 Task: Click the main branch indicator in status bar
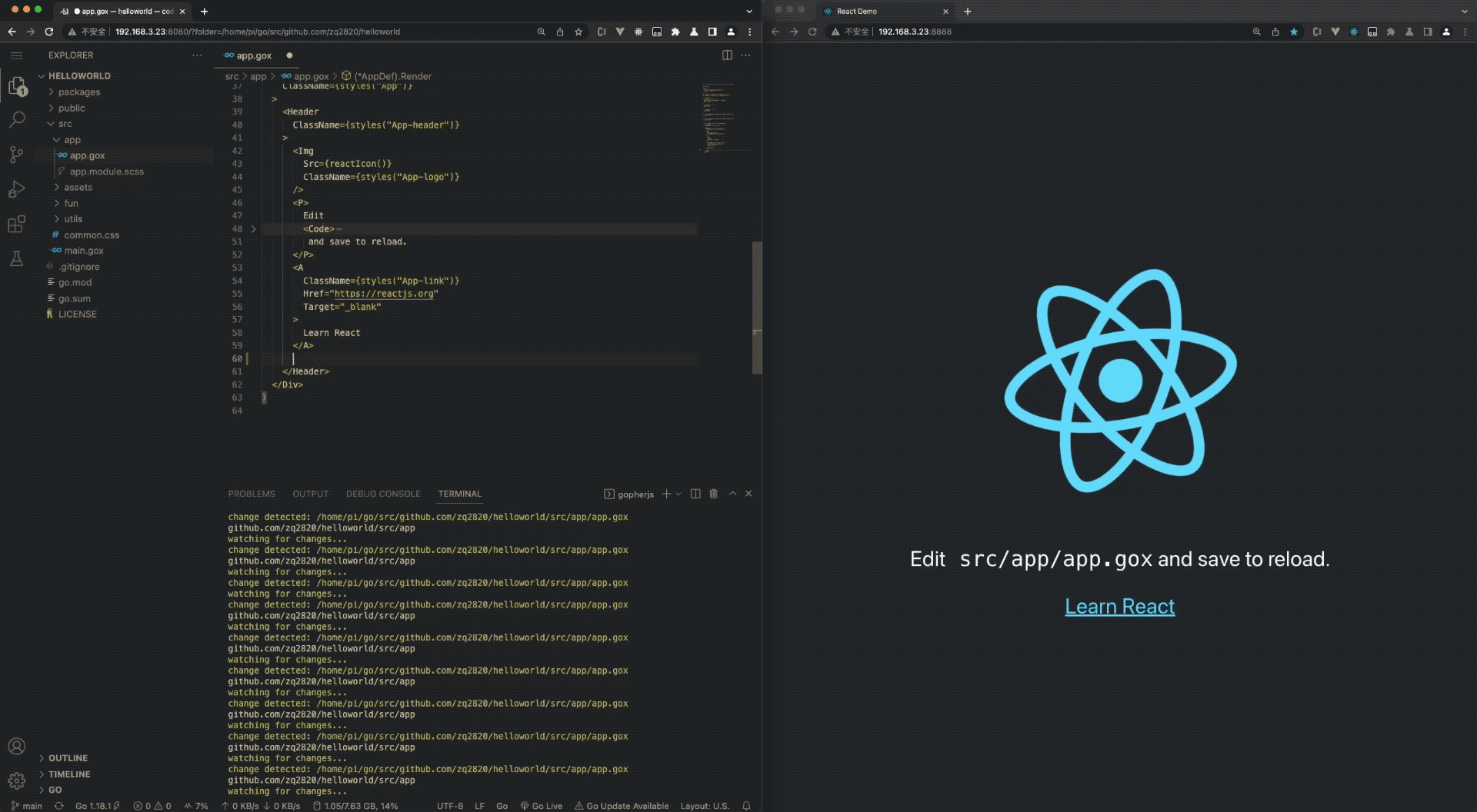click(x=27, y=806)
